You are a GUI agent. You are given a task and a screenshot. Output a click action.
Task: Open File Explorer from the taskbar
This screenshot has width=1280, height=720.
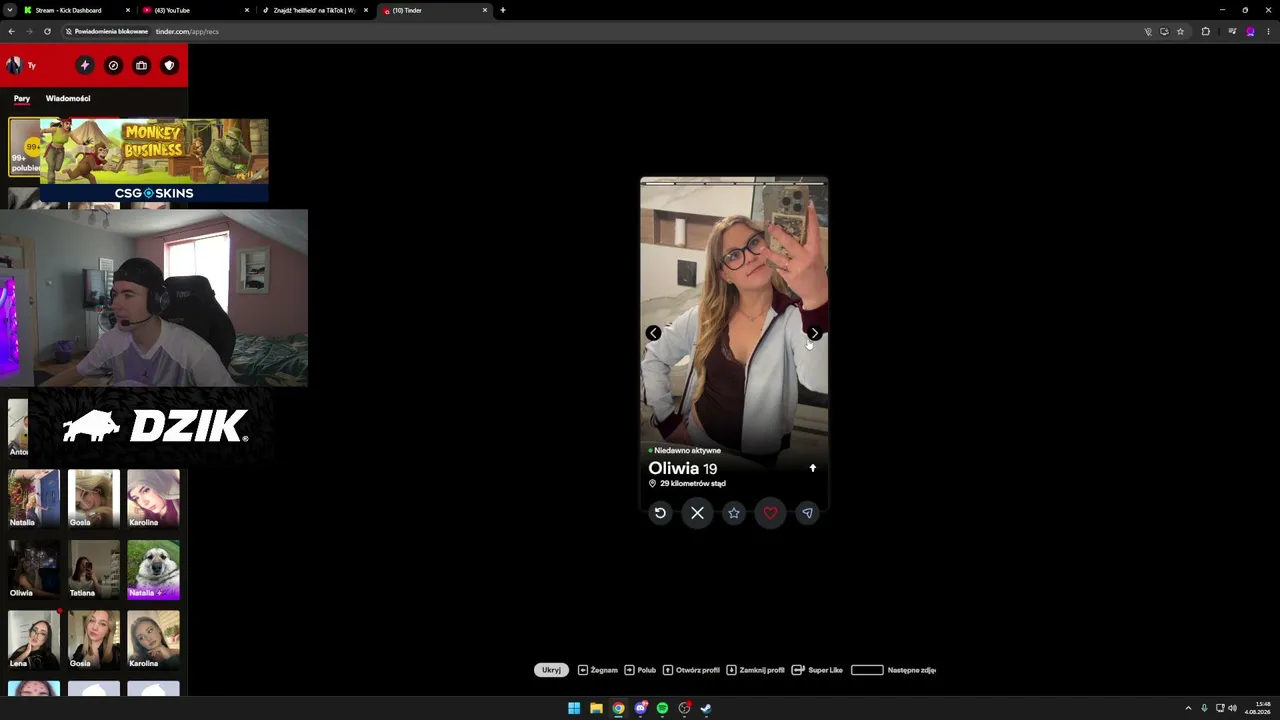pyautogui.click(x=596, y=708)
